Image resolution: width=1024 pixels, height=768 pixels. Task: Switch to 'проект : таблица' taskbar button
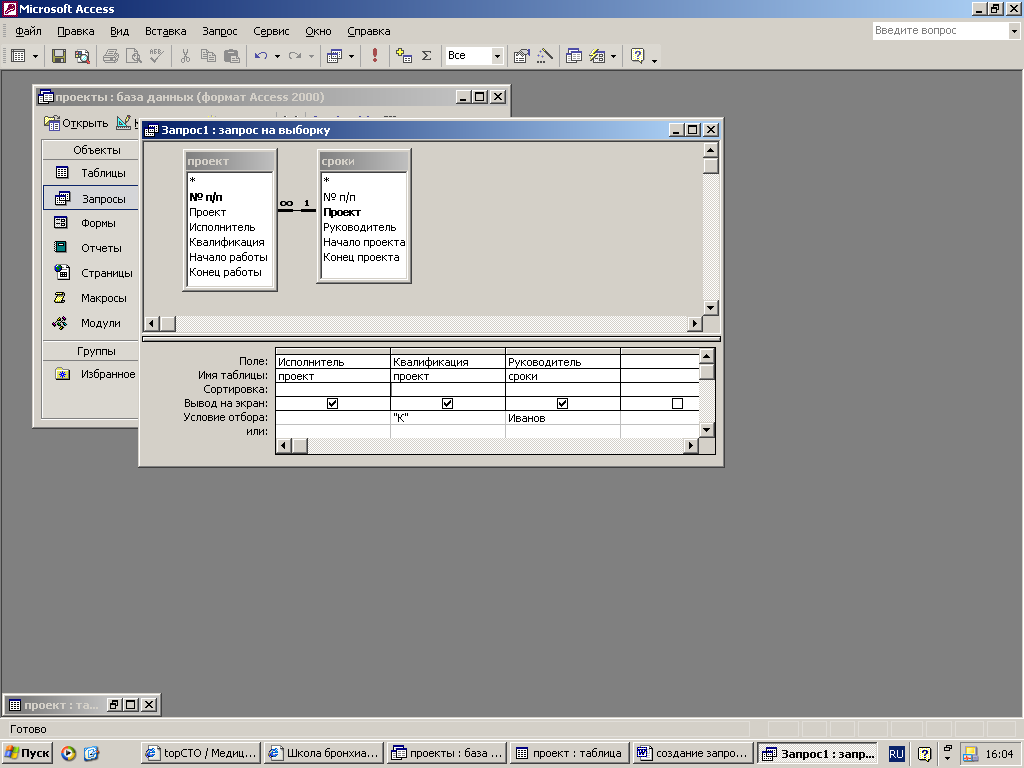(570, 753)
